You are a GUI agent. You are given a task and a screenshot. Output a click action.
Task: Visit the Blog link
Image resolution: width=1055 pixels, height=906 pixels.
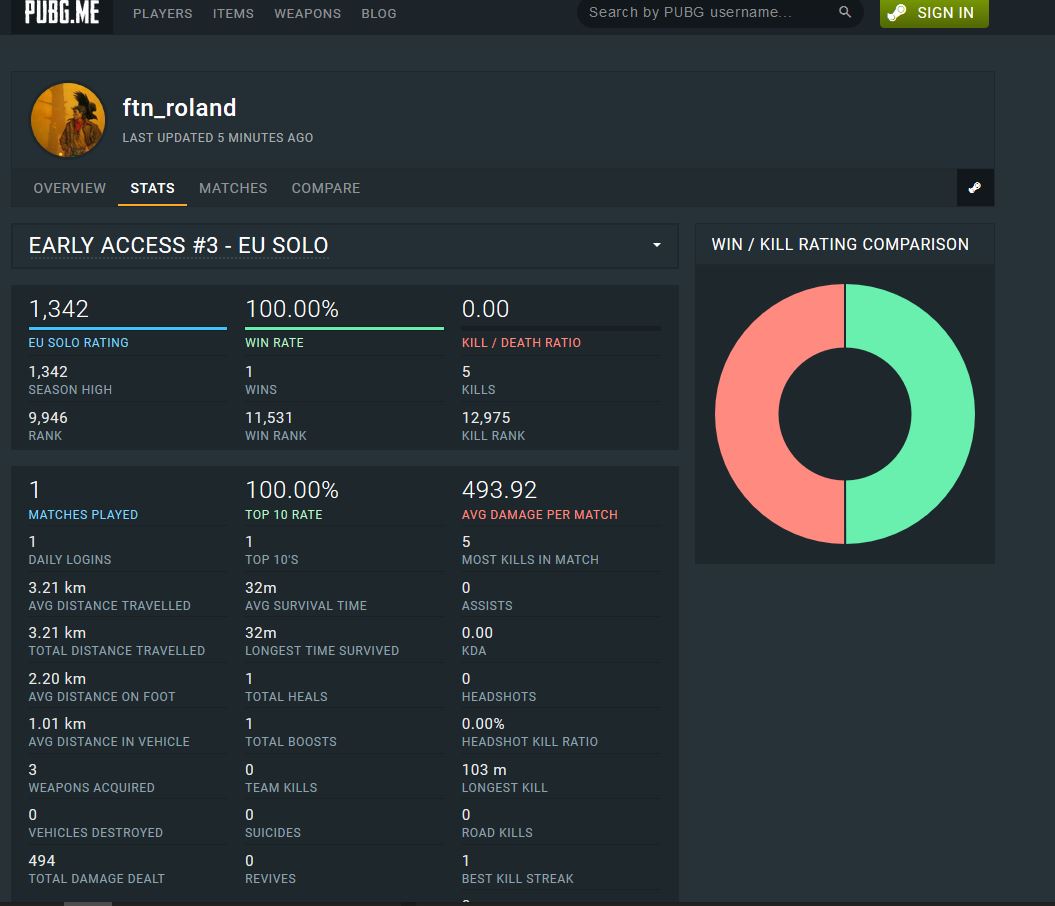[x=379, y=14]
